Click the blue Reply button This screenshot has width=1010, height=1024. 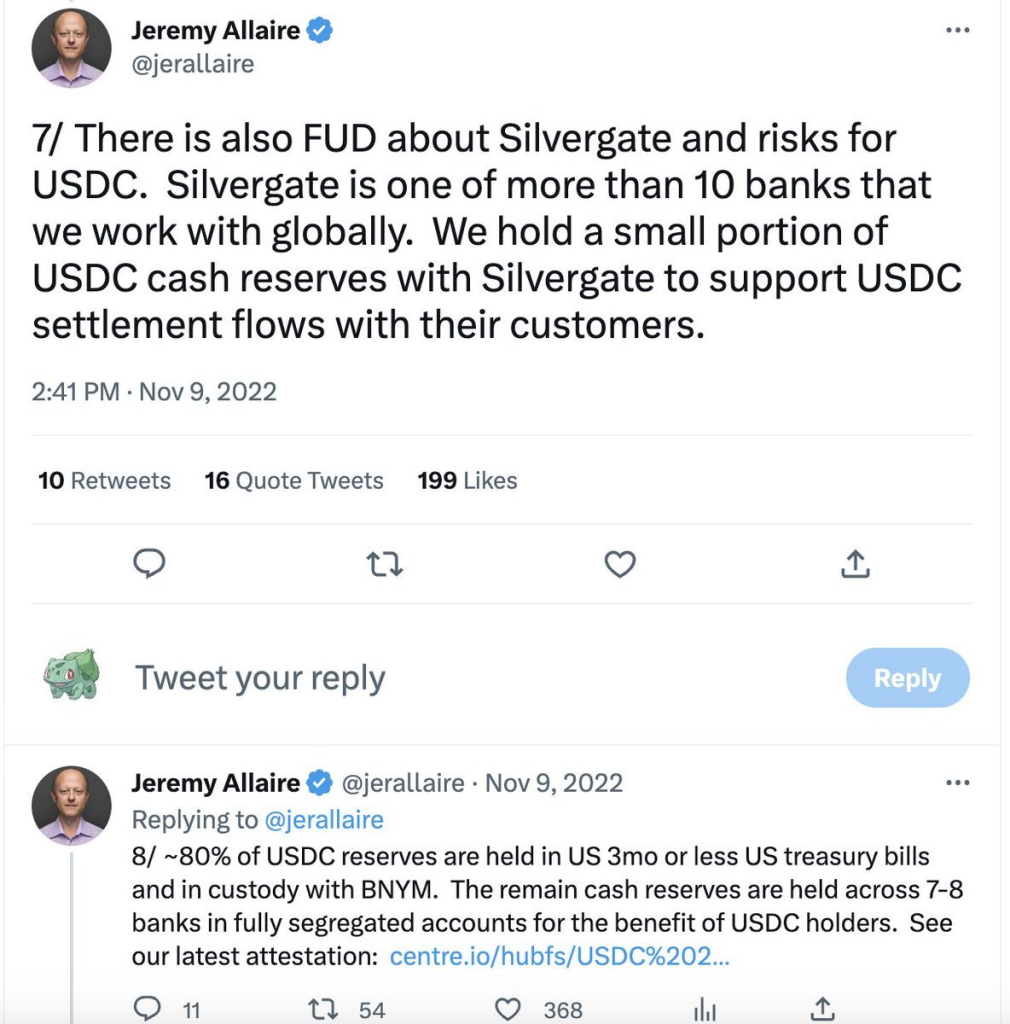pos(907,677)
